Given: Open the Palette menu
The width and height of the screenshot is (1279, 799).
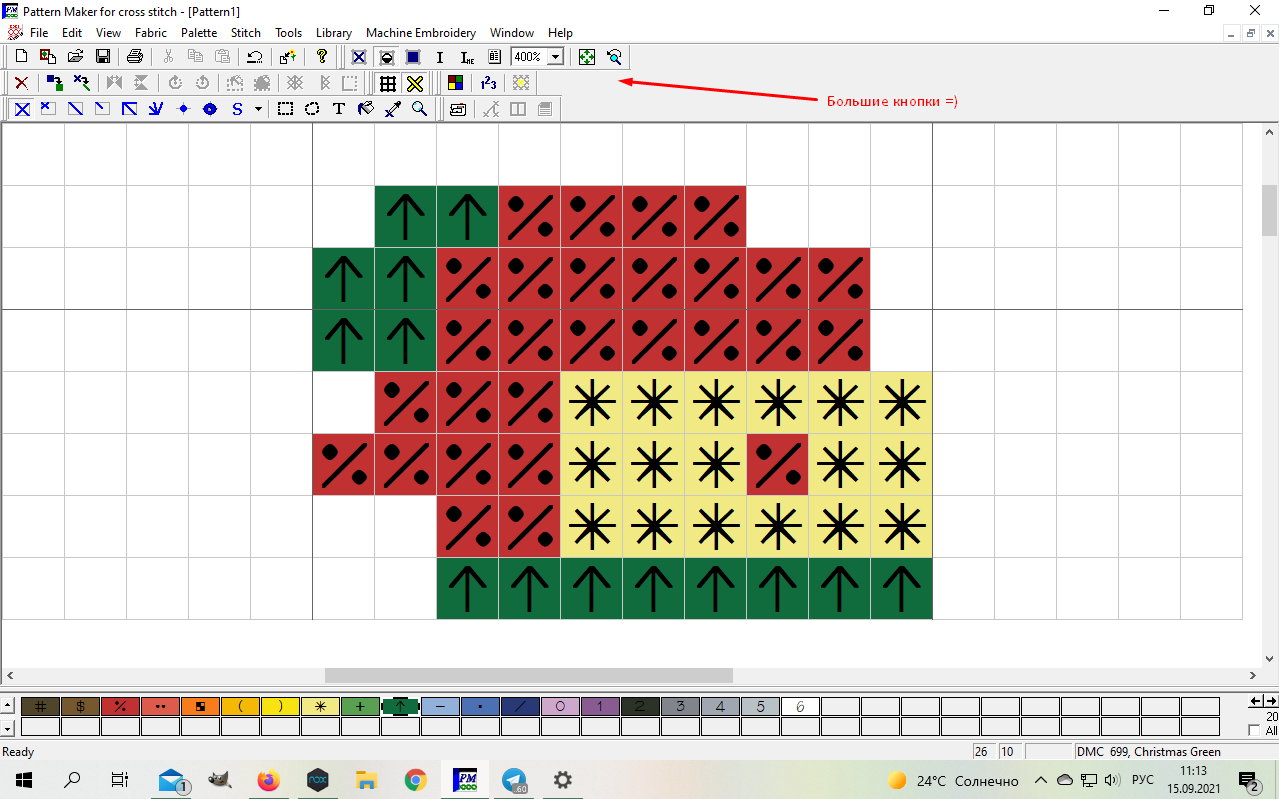Looking at the screenshot, I should click(x=199, y=33).
